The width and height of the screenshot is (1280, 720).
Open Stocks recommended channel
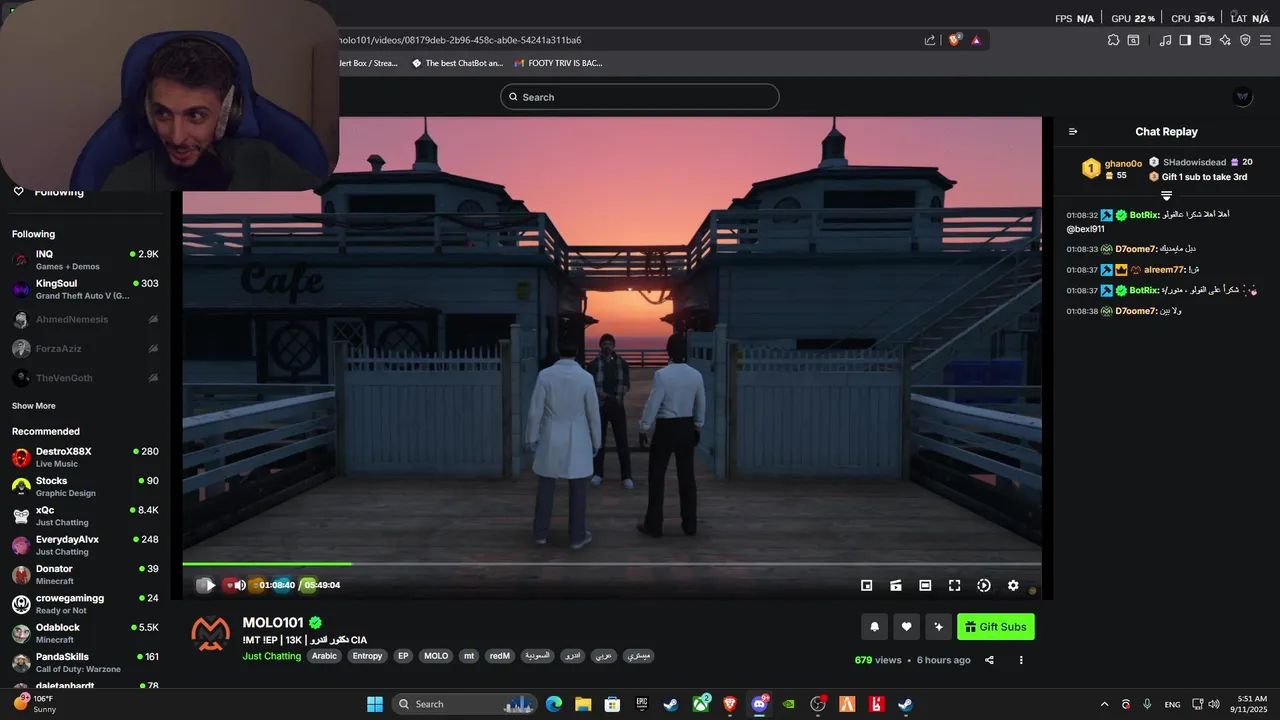point(85,486)
